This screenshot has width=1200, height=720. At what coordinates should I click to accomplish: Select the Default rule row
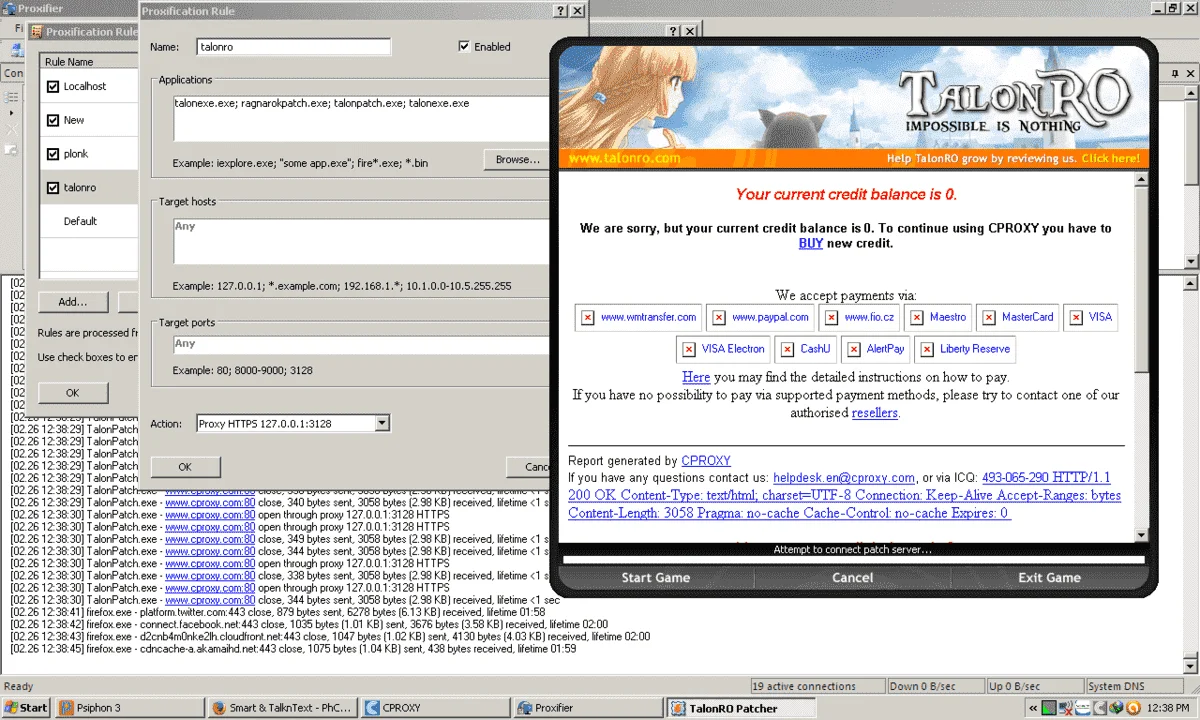tap(90, 221)
